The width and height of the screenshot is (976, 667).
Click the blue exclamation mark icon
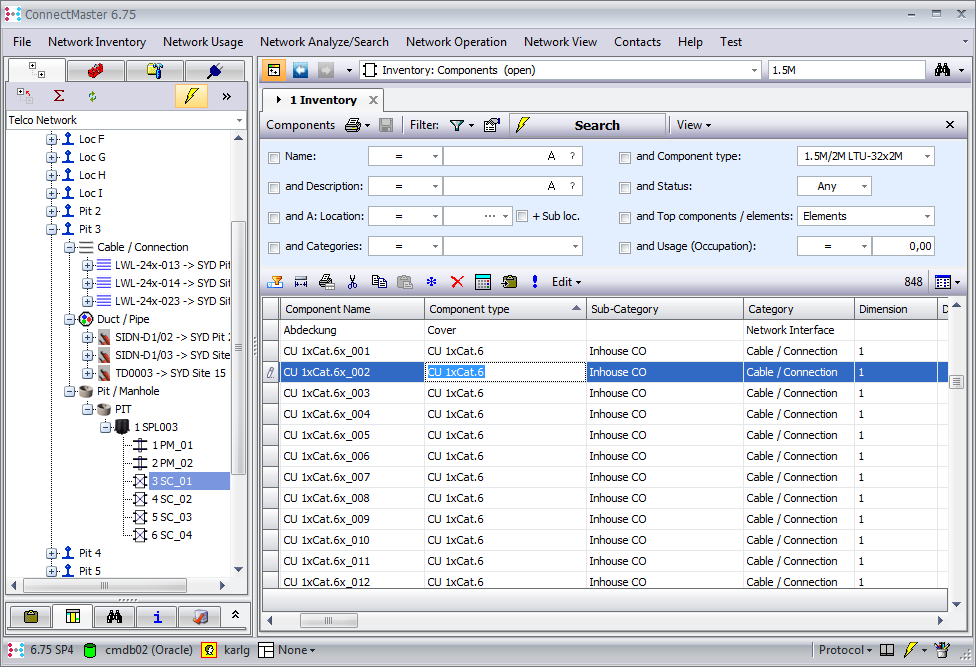[x=535, y=282]
